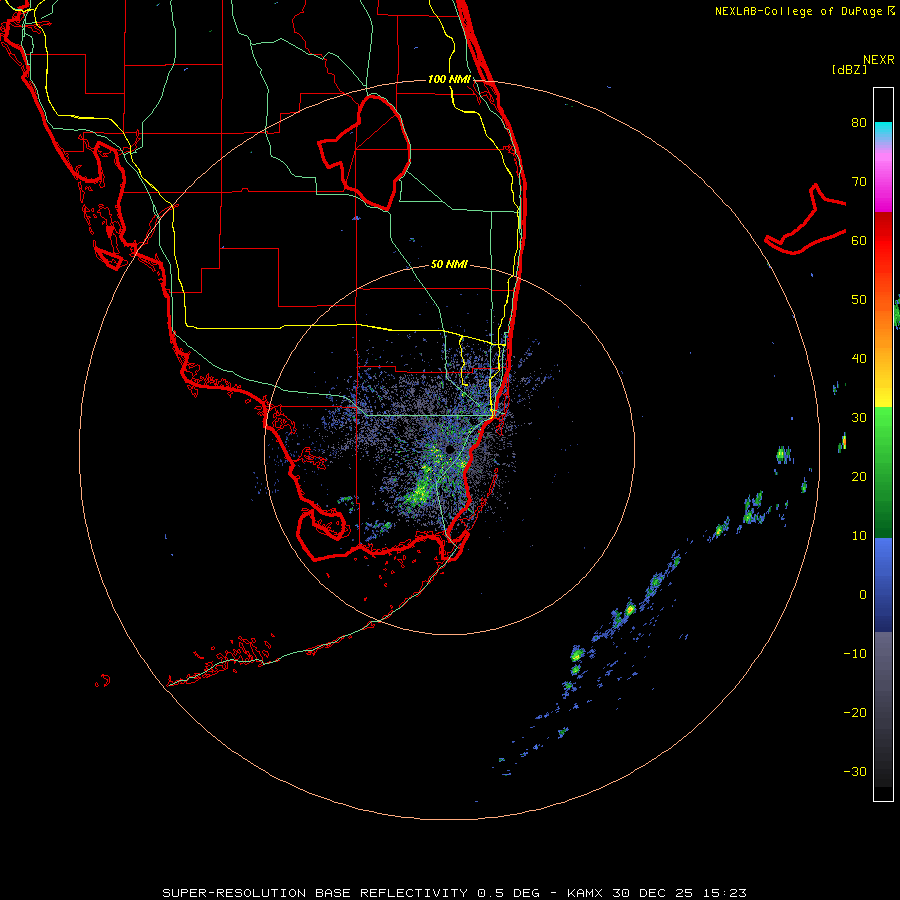Image resolution: width=900 pixels, height=900 pixels.
Task: Click the 40 value on dBZ scale
Action: click(x=859, y=359)
